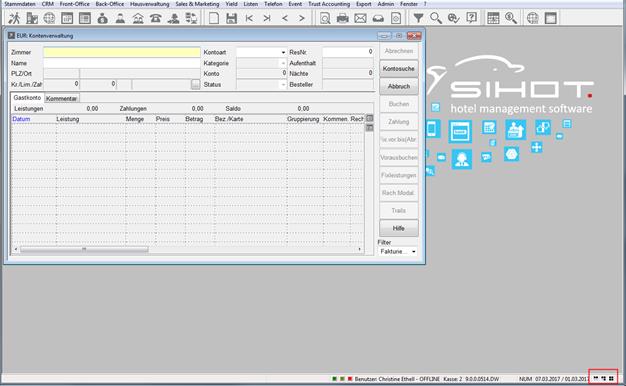Switch to the Kommentar tab

click(x=61, y=98)
